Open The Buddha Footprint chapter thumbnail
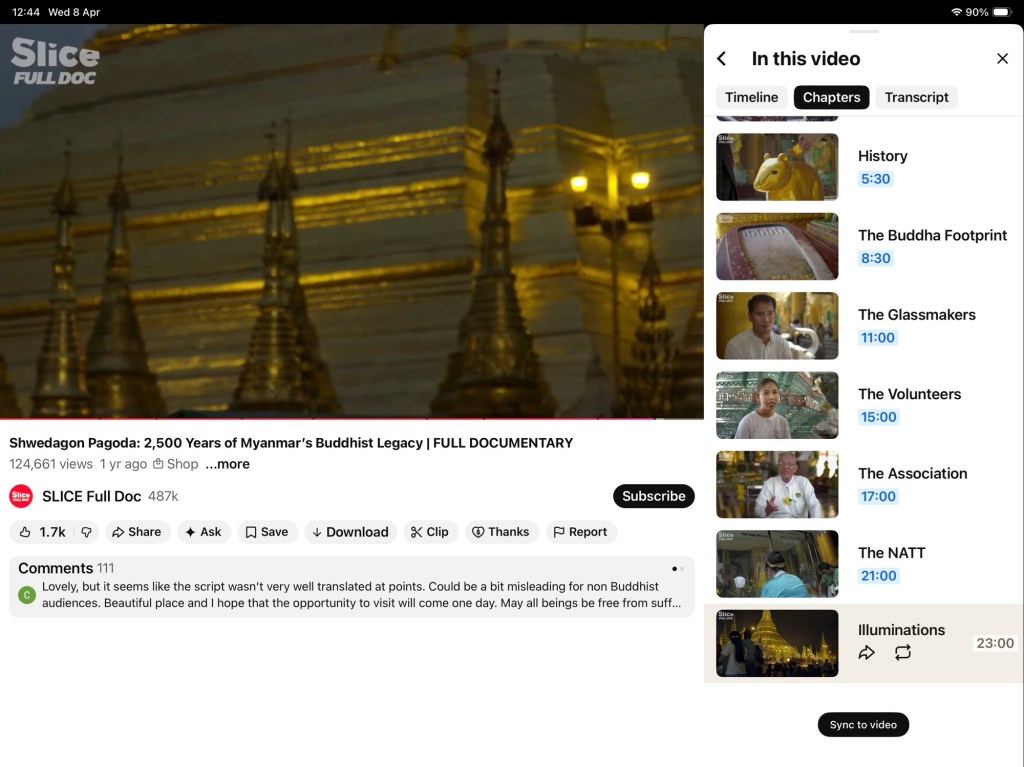This screenshot has width=1024, height=767. 777,247
